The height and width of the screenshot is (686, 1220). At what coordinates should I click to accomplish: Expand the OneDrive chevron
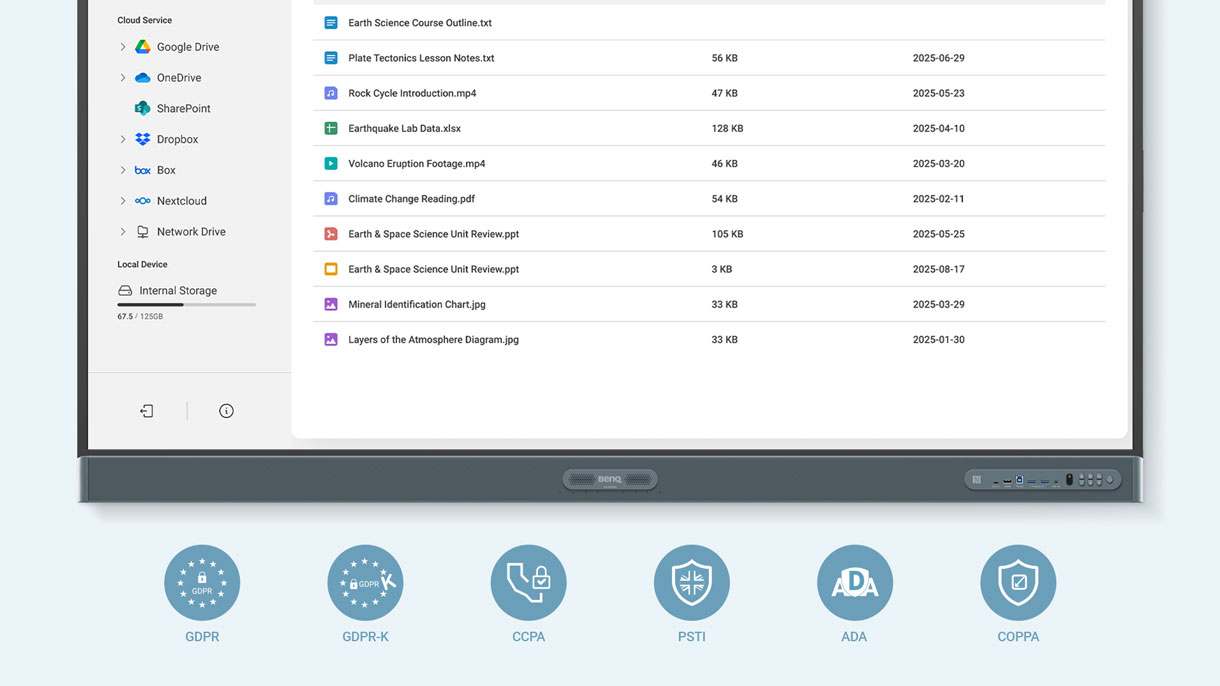(123, 78)
